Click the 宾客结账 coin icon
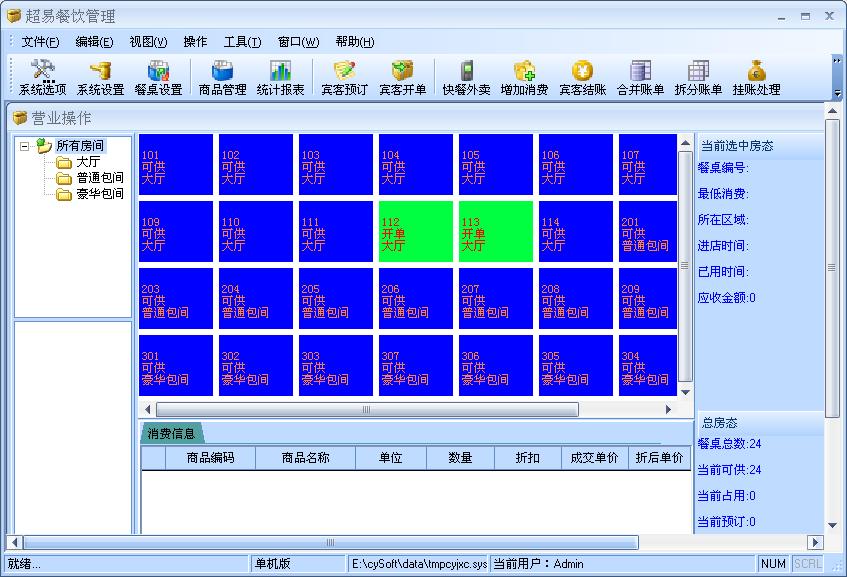Image resolution: width=847 pixels, height=577 pixels. [x=582, y=77]
